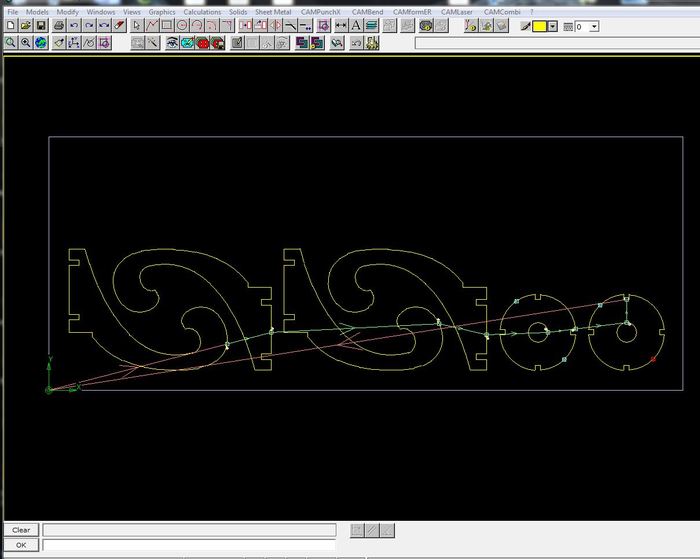Click the green origin axis marker
The width and height of the screenshot is (700, 559).
[49, 390]
